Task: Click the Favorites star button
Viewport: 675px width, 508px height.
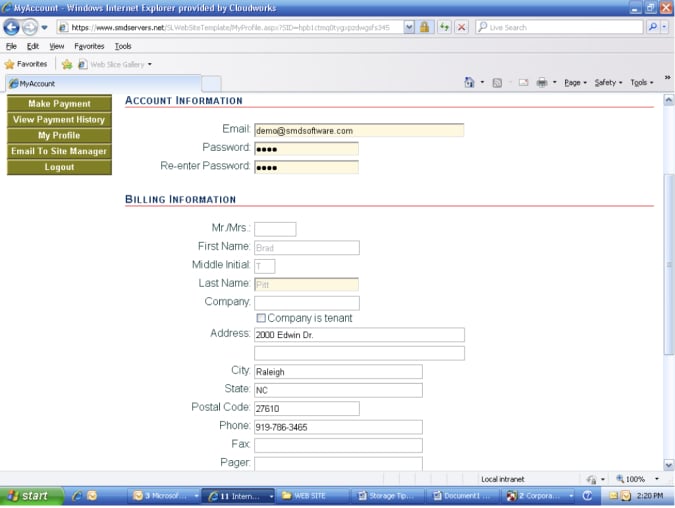Action: tap(26, 64)
